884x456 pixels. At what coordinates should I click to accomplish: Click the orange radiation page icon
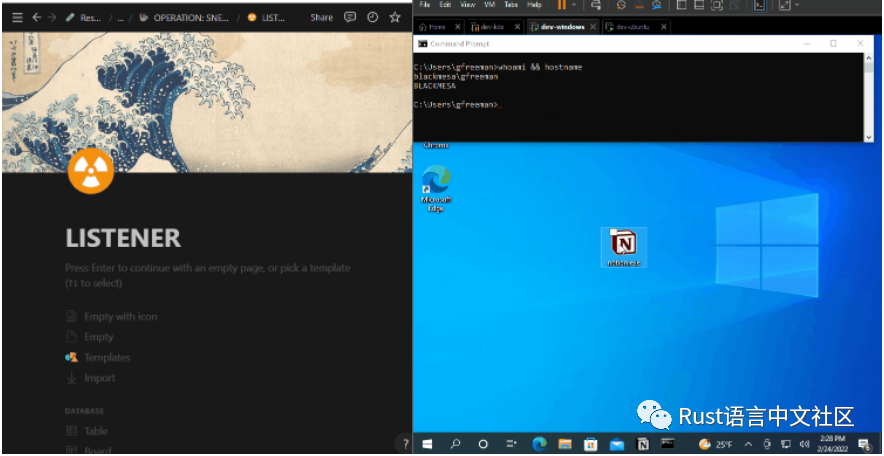point(91,171)
